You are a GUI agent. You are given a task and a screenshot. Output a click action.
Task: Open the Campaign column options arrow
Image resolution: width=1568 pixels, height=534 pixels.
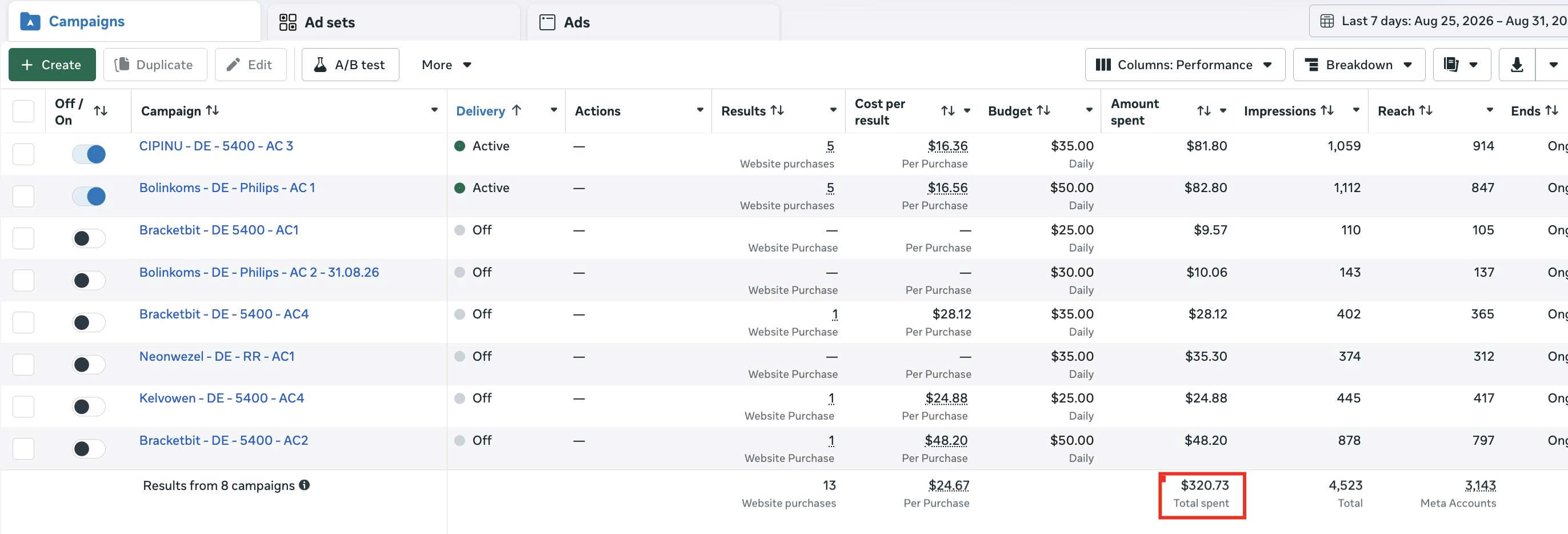tap(434, 110)
